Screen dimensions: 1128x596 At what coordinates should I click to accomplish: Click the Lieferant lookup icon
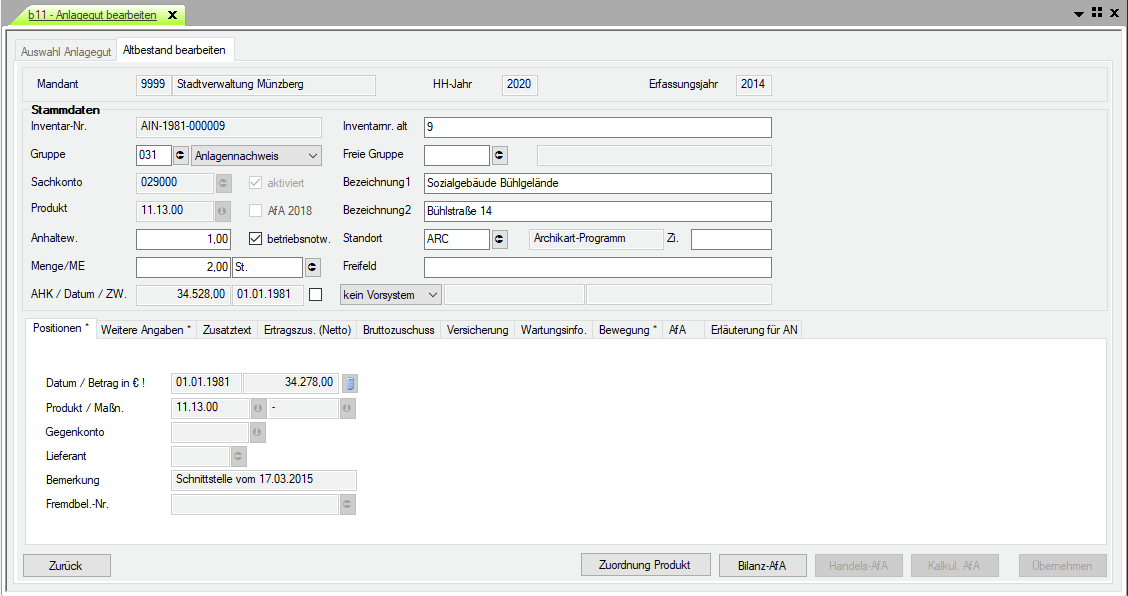tap(238, 456)
